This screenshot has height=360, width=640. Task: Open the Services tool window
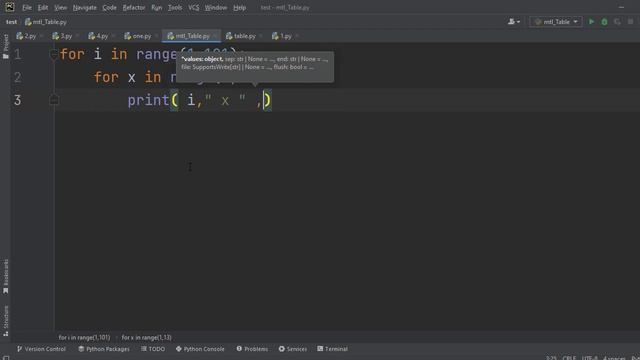[x=293, y=349]
